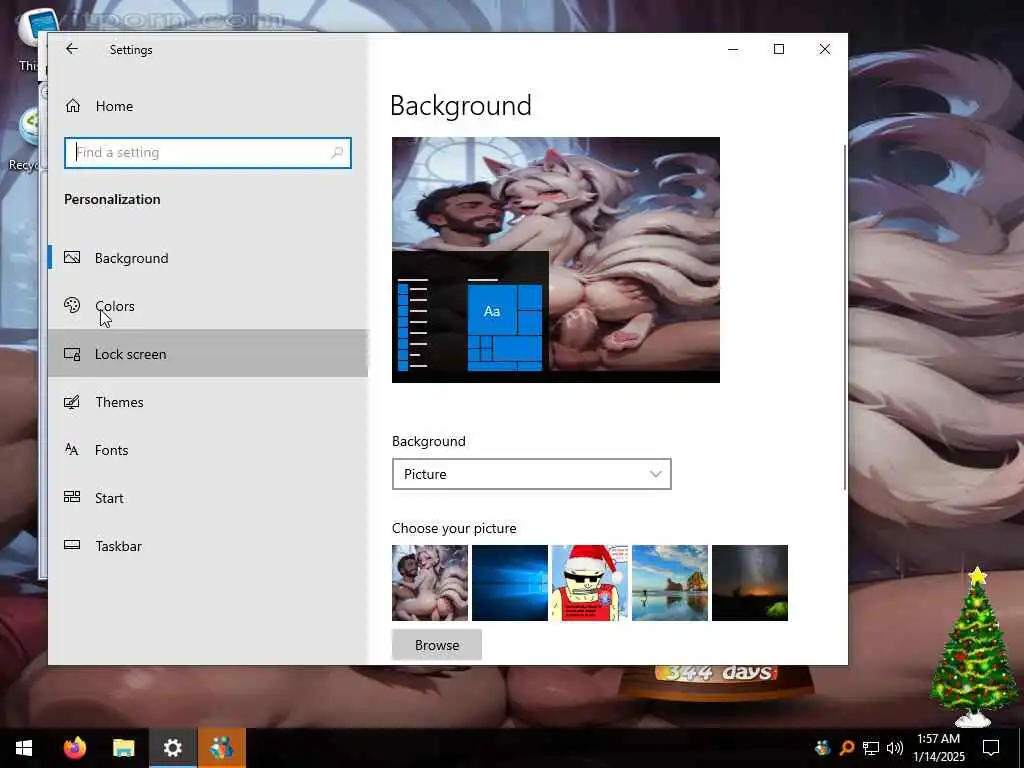
Task: Open File Explorer from the taskbar
Action: tap(123, 748)
